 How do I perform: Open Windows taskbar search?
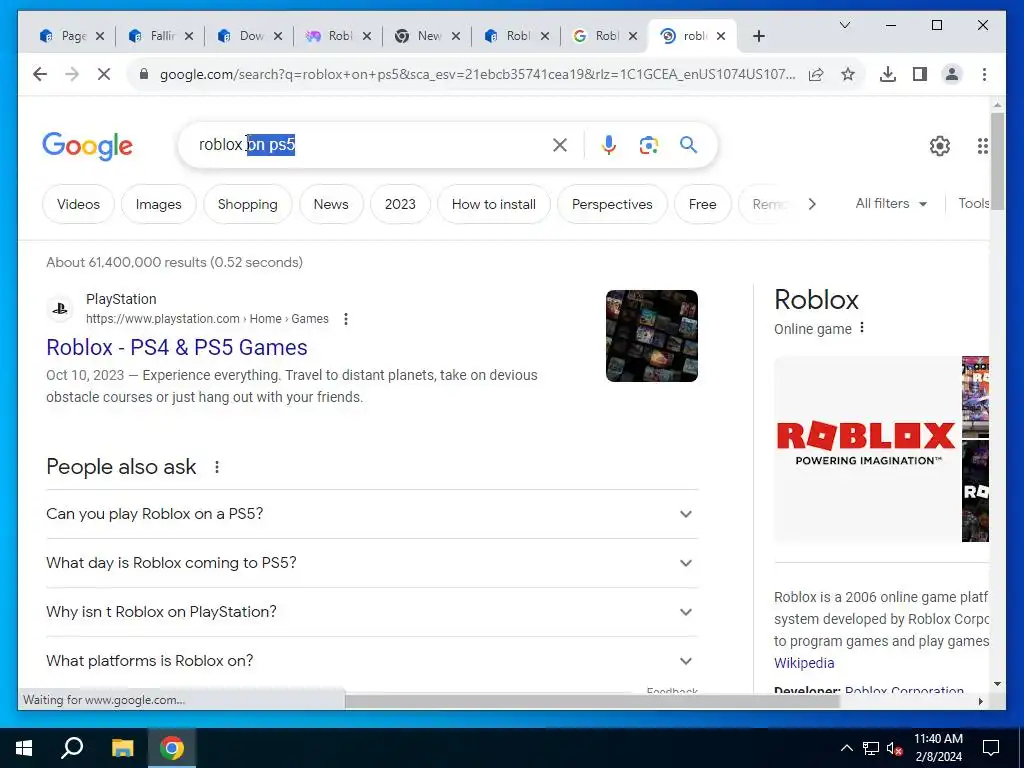(x=72, y=747)
